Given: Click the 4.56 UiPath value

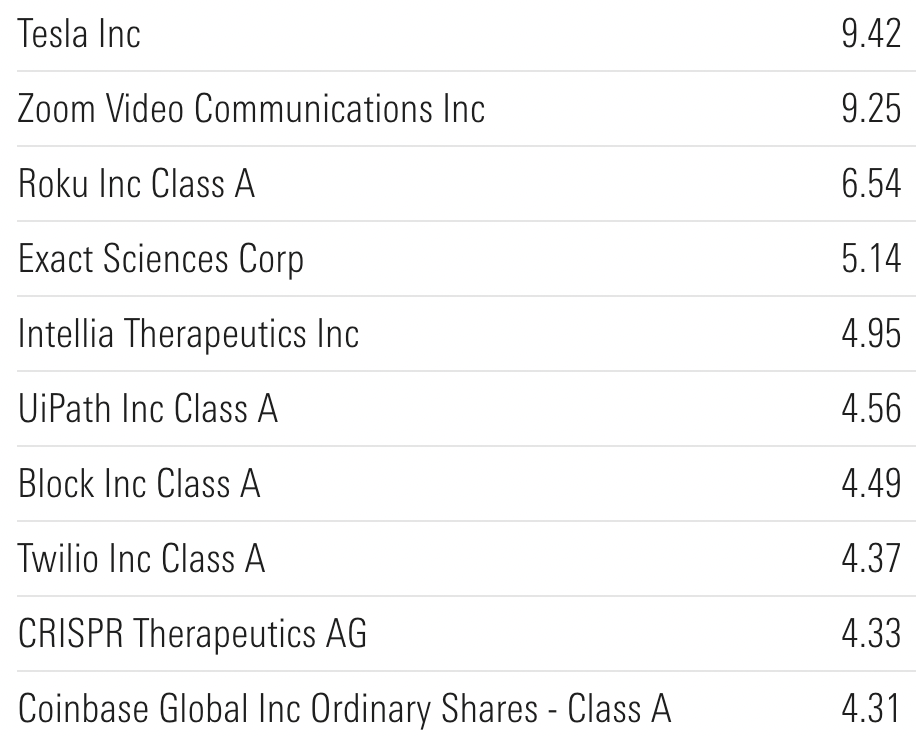Looking at the screenshot, I should pyautogui.click(x=871, y=408).
